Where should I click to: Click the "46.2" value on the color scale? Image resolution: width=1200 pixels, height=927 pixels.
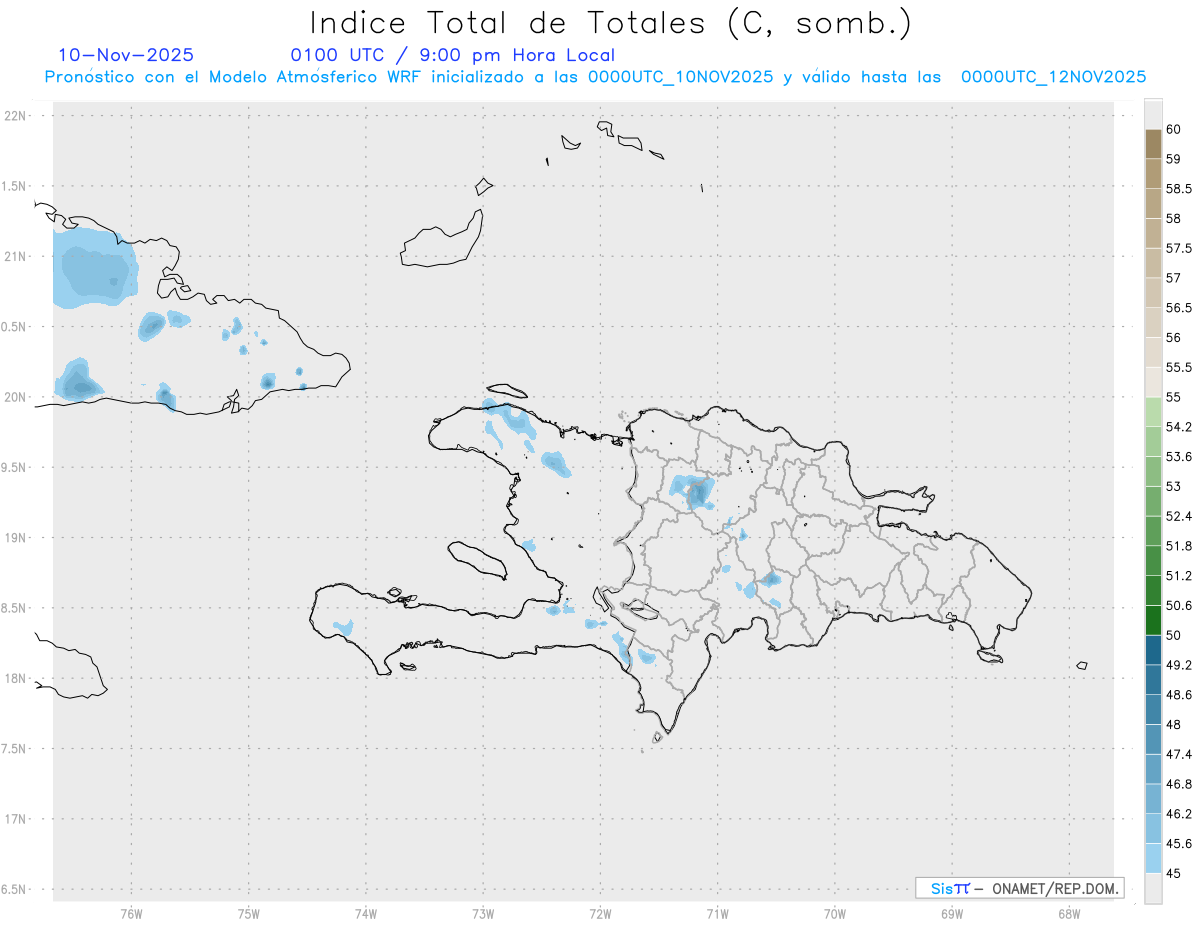pyautogui.click(x=1178, y=814)
